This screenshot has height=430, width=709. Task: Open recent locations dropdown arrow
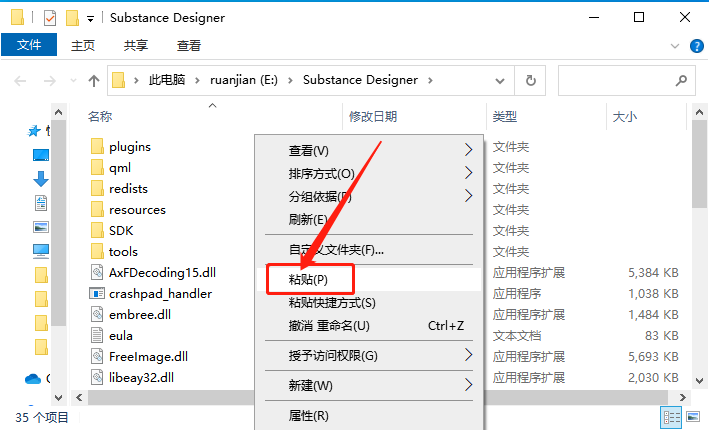(x=73, y=81)
